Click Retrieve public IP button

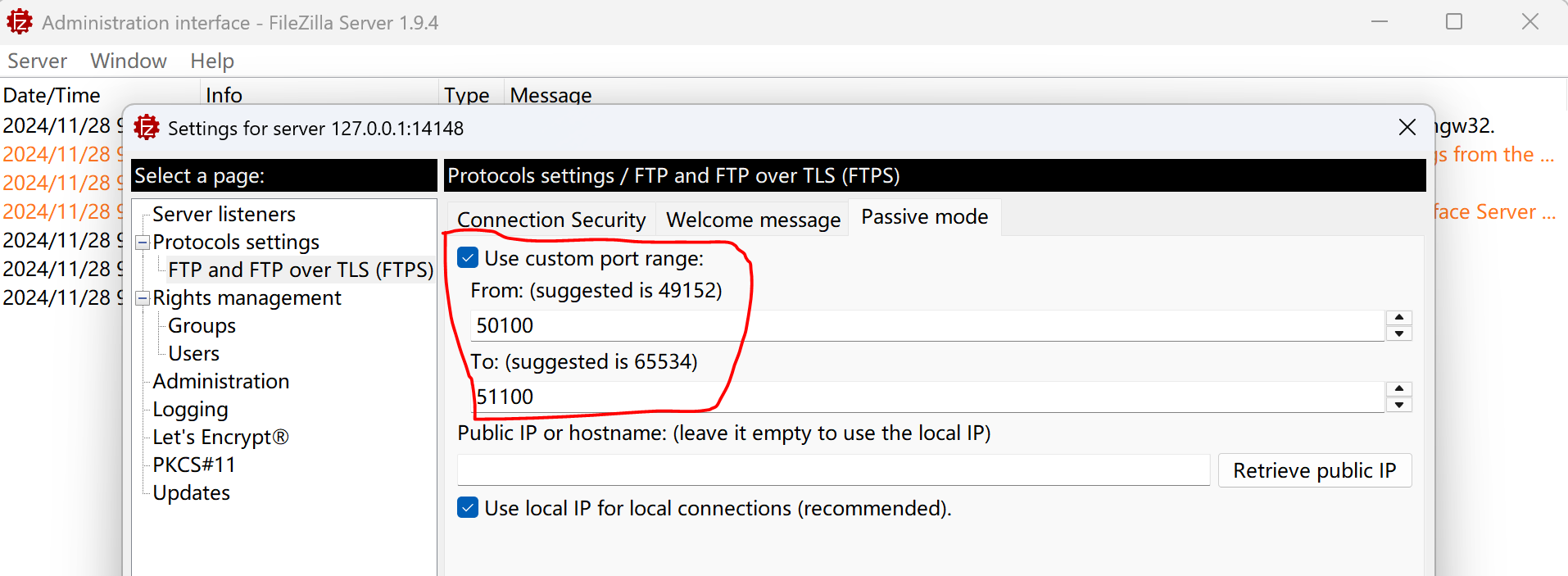click(1315, 470)
